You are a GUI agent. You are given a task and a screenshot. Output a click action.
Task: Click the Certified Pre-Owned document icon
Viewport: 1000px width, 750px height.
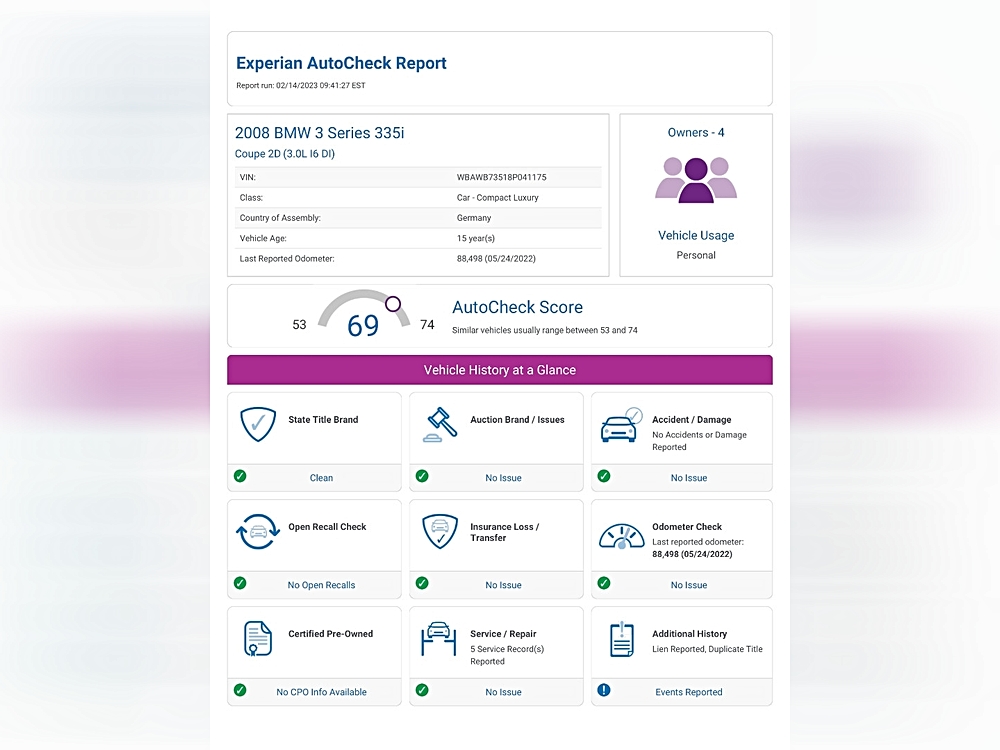(257, 639)
